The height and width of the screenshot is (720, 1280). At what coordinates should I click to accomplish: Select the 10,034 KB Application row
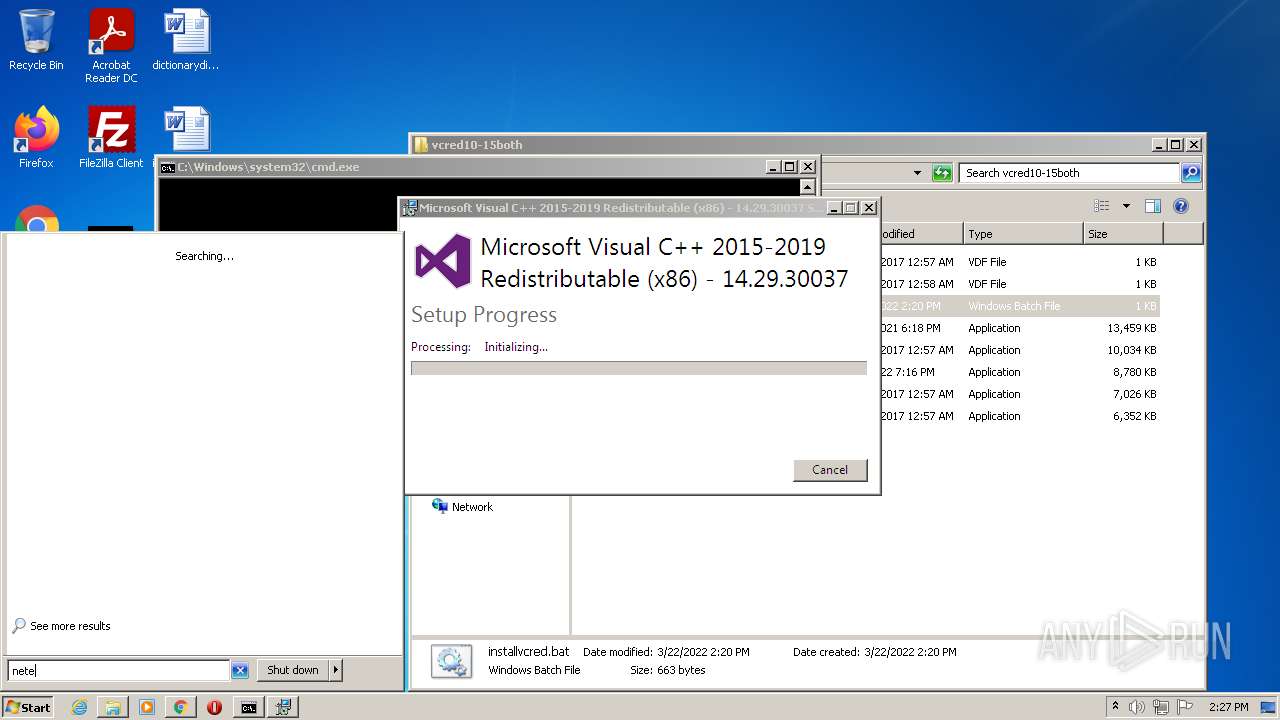tap(1019, 350)
